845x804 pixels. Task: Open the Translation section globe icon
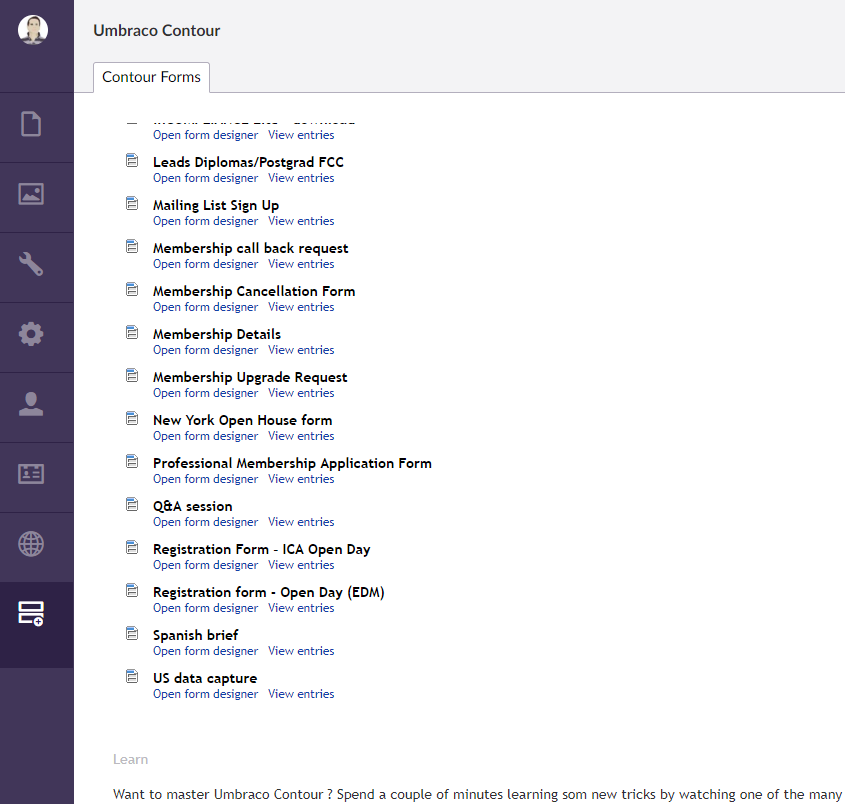pyautogui.click(x=31, y=544)
